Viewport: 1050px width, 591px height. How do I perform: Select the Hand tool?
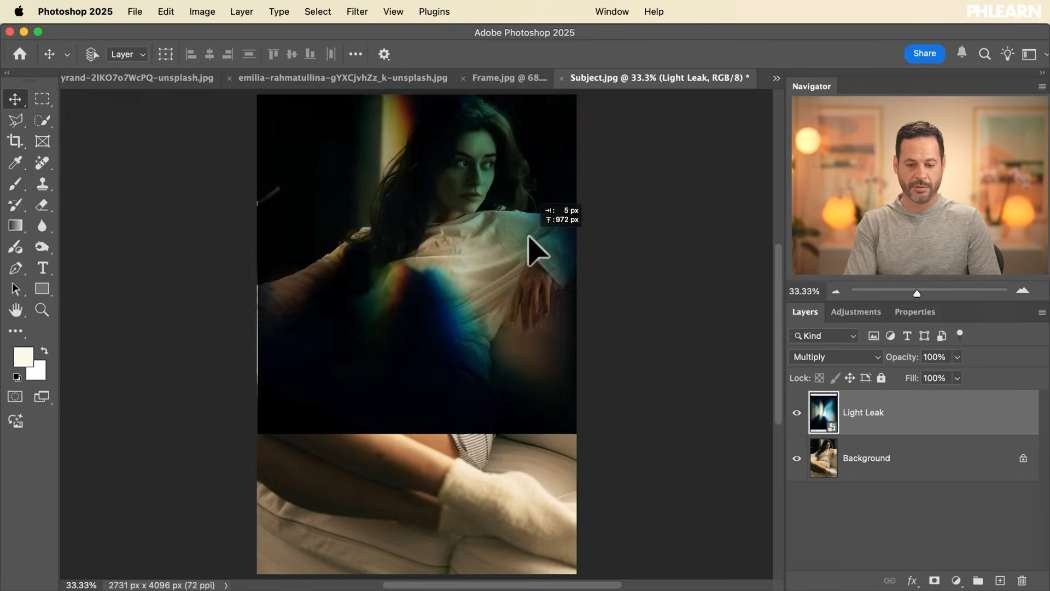pyautogui.click(x=15, y=310)
